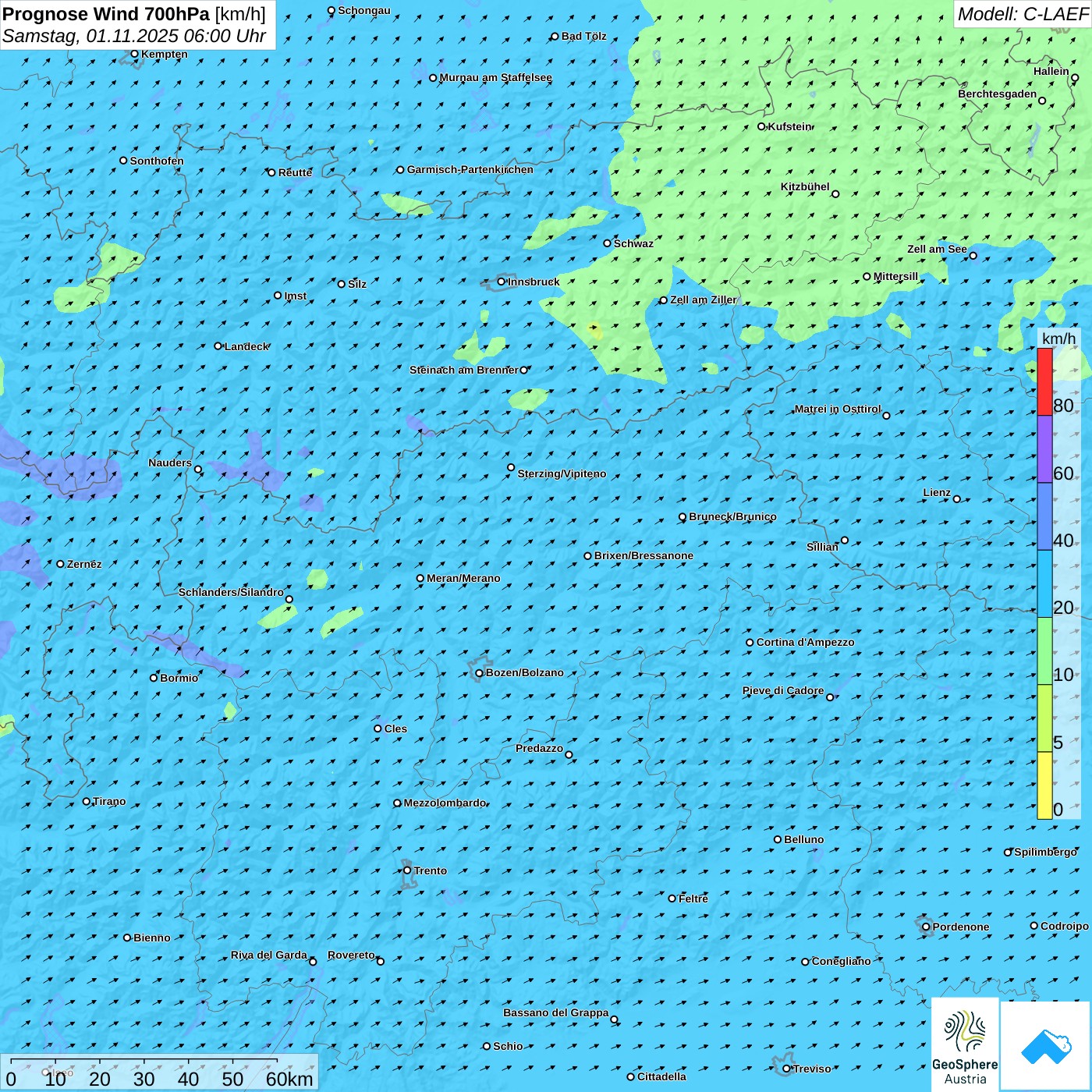The image size is (1092, 1092).
Task: Click the 'Pieve di Cadore' label
Action: click(783, 690)
